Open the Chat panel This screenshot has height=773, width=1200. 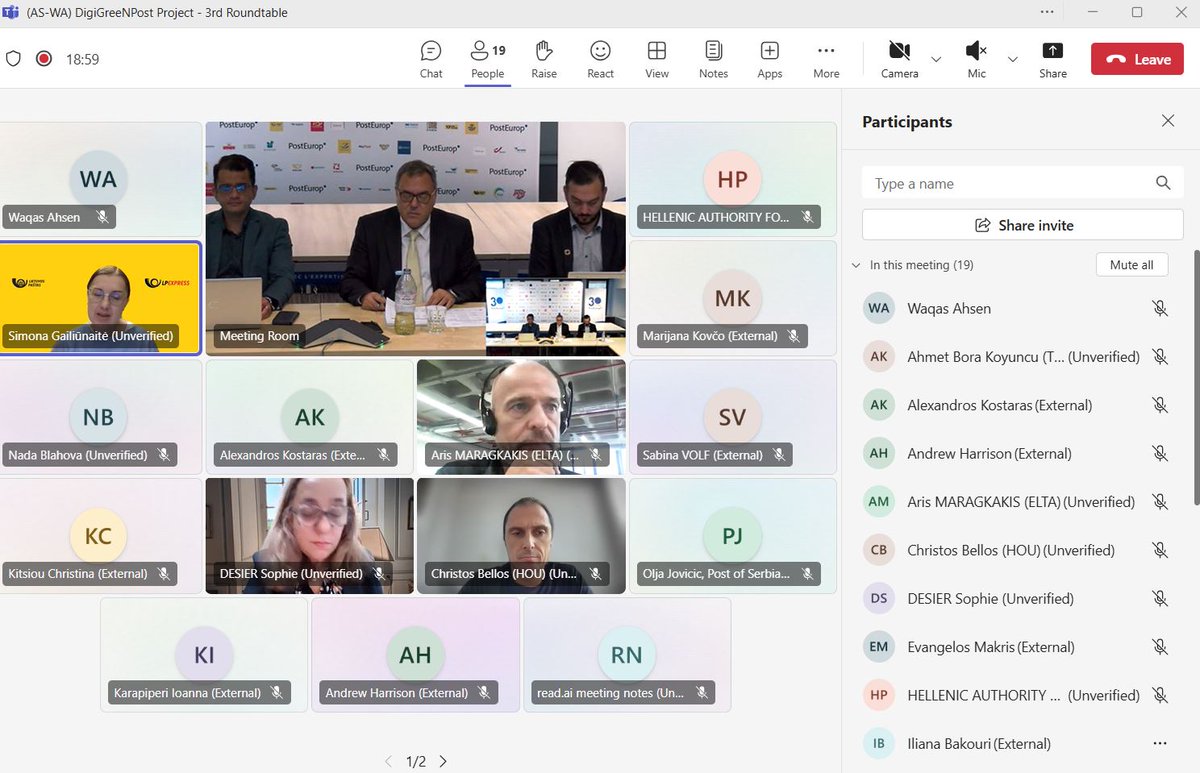pyautogui.click(x=431, y=59)
